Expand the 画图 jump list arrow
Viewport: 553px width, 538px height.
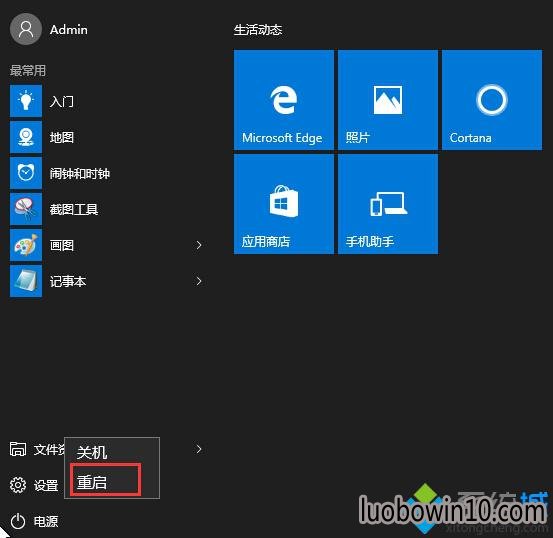pyautogui.click(x=199, y=245)
